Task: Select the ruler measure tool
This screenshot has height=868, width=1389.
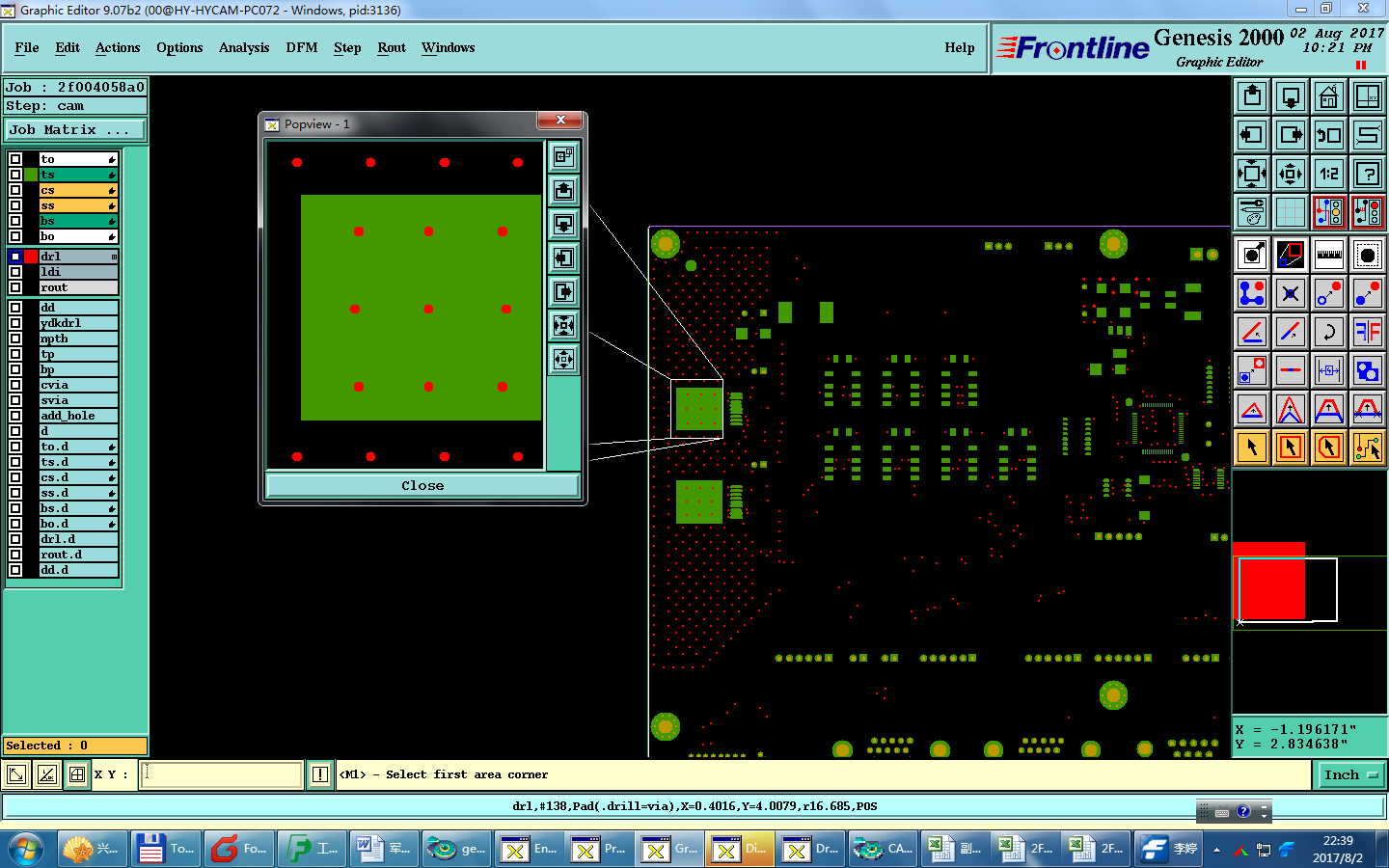Action: [x=1329, y=255]
